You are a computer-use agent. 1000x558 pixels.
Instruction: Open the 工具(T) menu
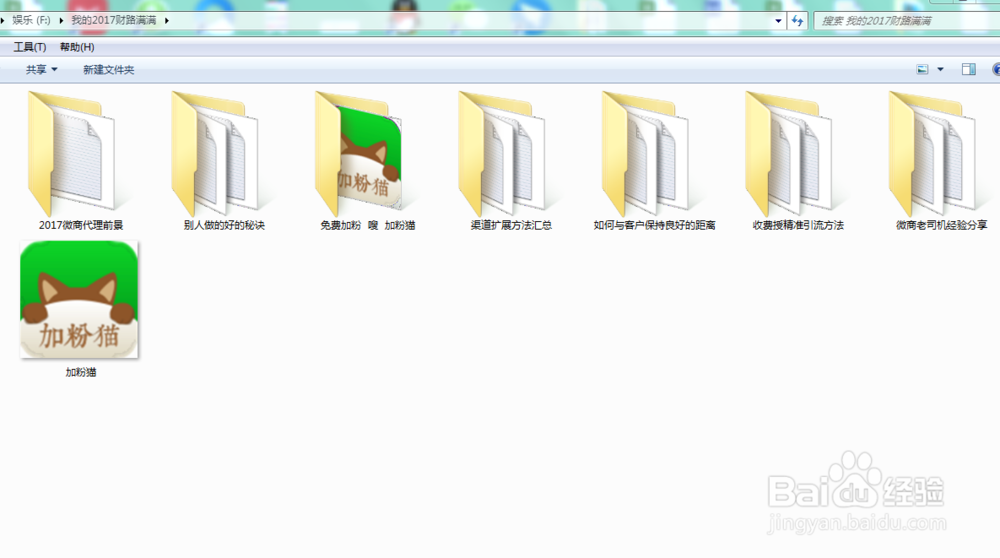point(30,47)
